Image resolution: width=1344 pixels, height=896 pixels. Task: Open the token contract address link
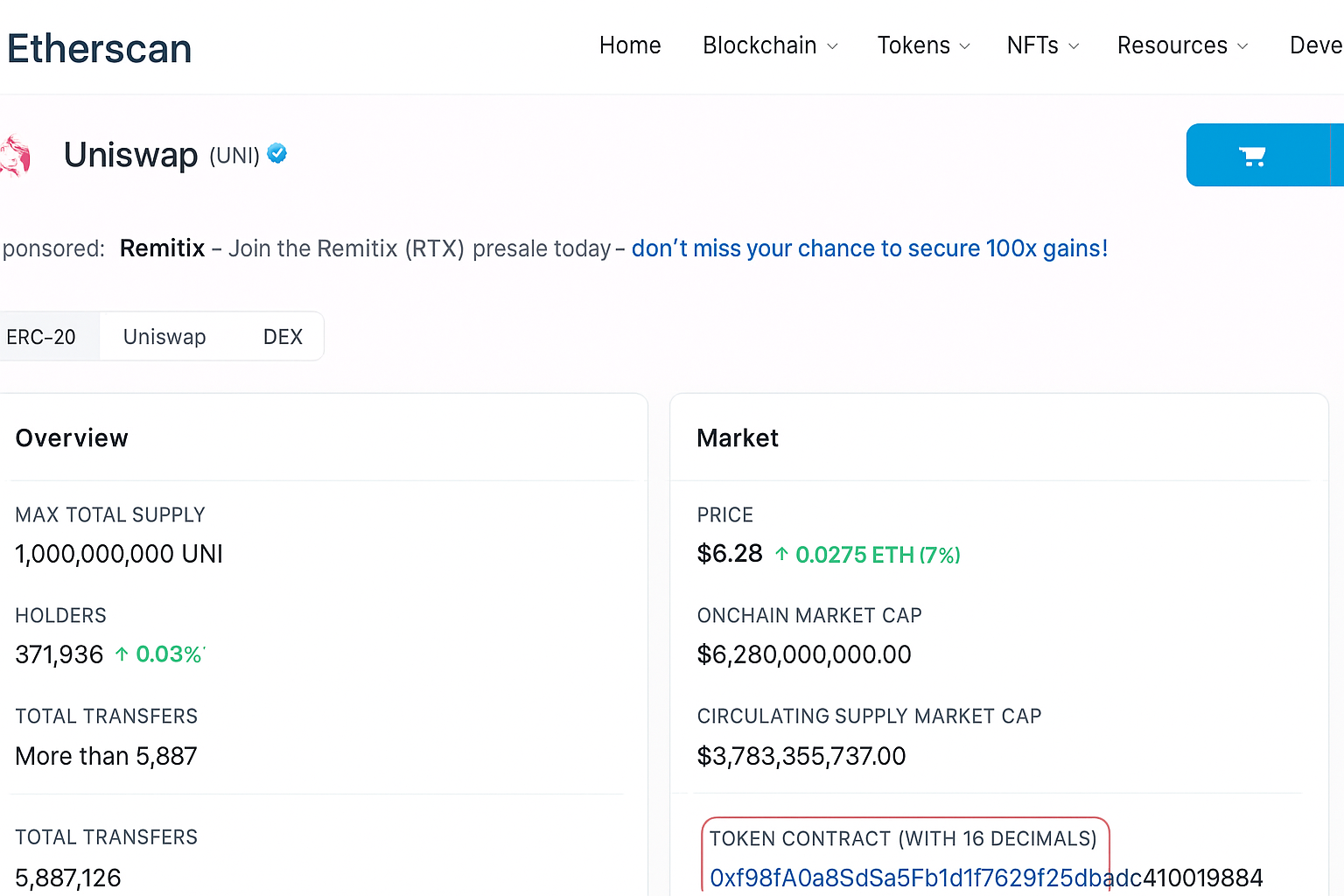986,878
